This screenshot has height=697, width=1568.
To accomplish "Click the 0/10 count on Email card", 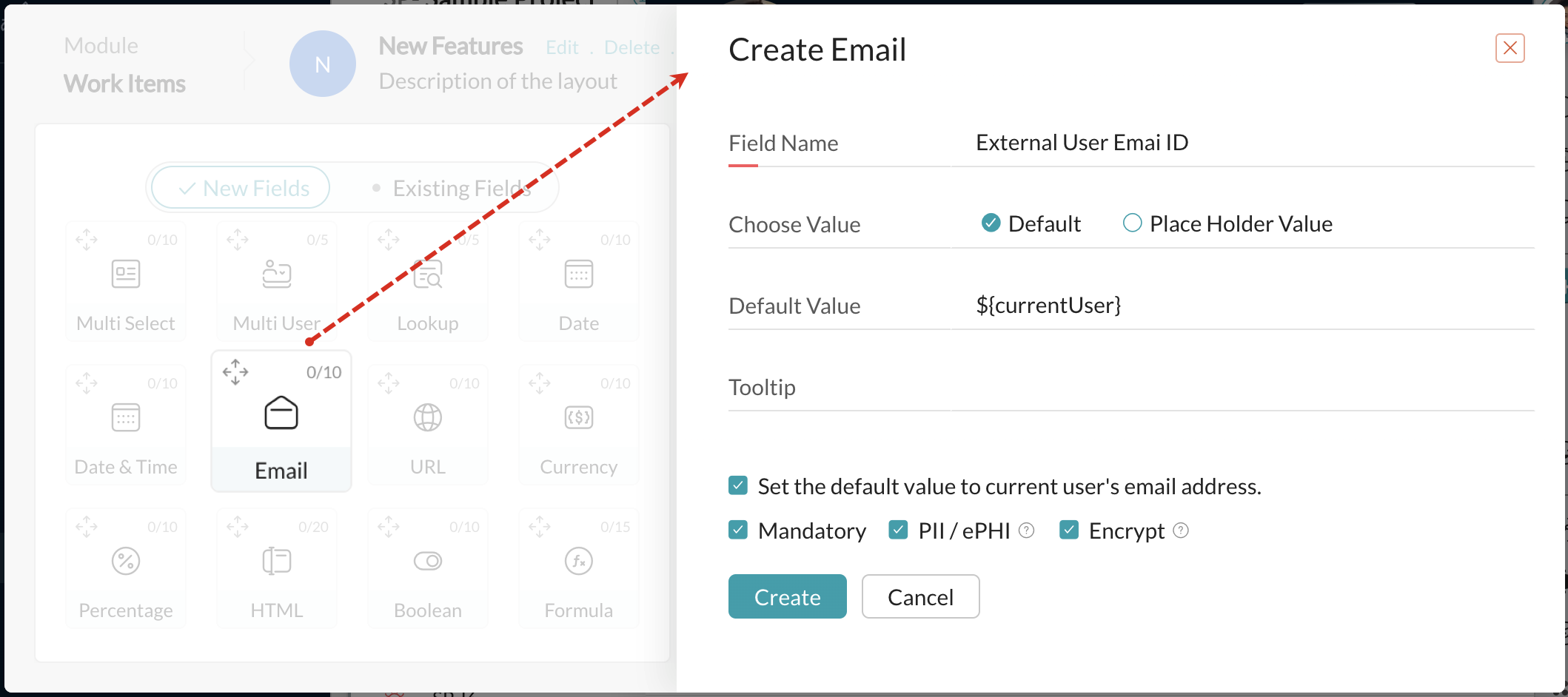I will point(324,372).
